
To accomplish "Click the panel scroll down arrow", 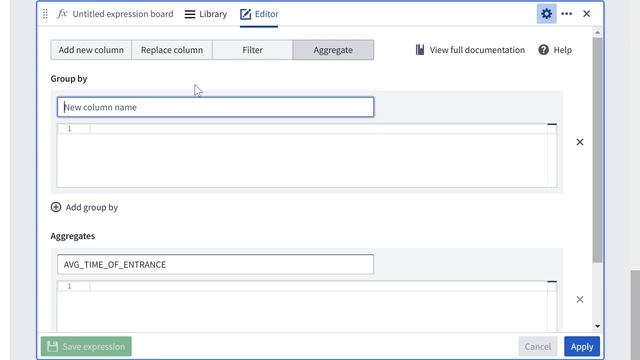I will click(x=598, y=326).
